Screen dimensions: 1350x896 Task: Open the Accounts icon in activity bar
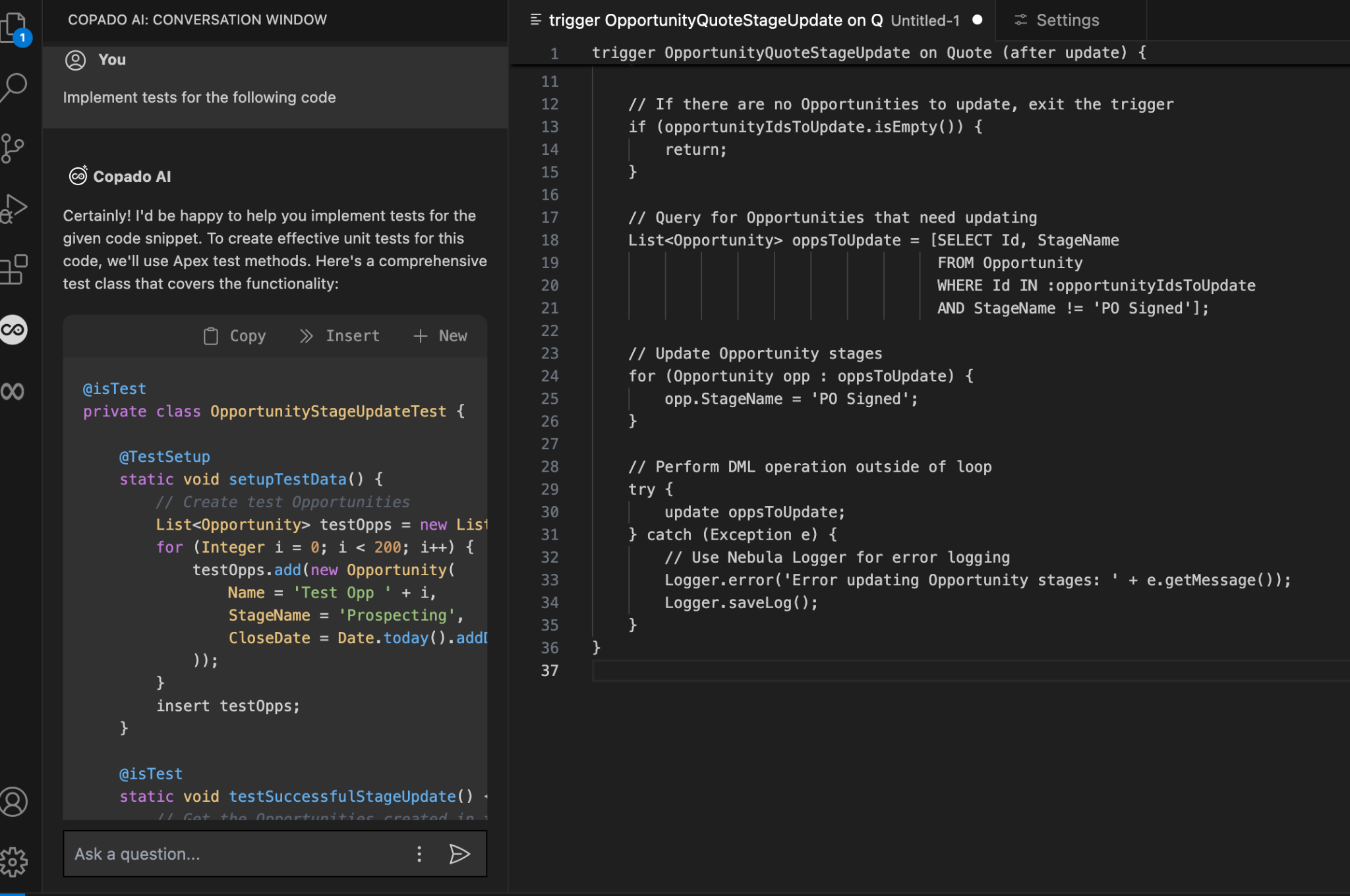(14, 802)
